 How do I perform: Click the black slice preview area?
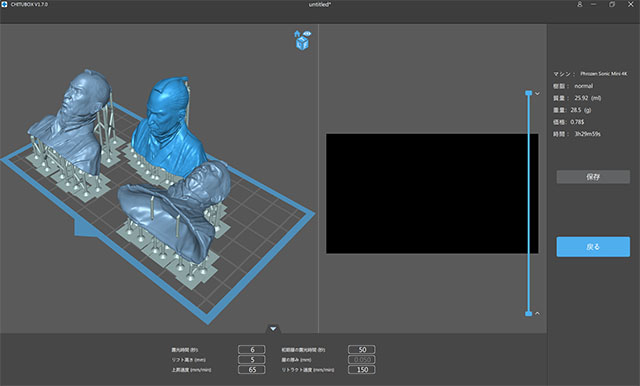pos(432,193)
